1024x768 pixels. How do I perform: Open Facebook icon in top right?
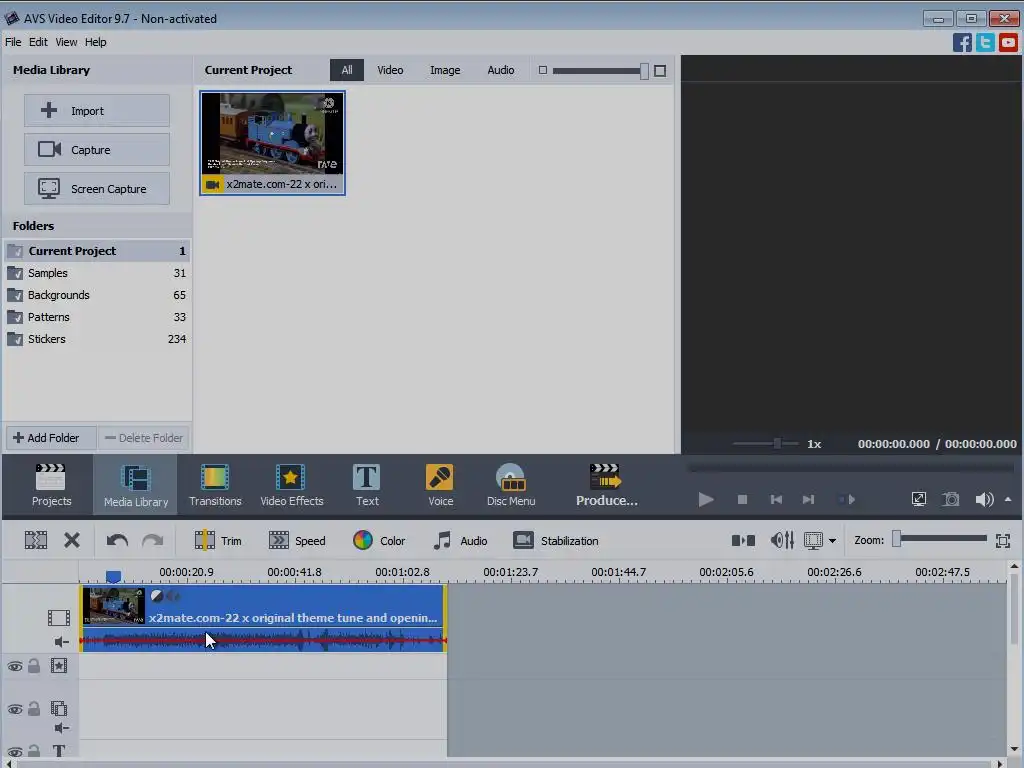[962, 42]
